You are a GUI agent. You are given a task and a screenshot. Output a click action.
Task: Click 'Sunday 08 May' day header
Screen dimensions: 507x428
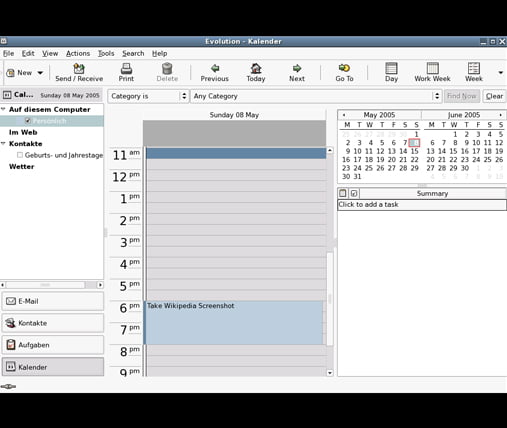pos(234,115)
